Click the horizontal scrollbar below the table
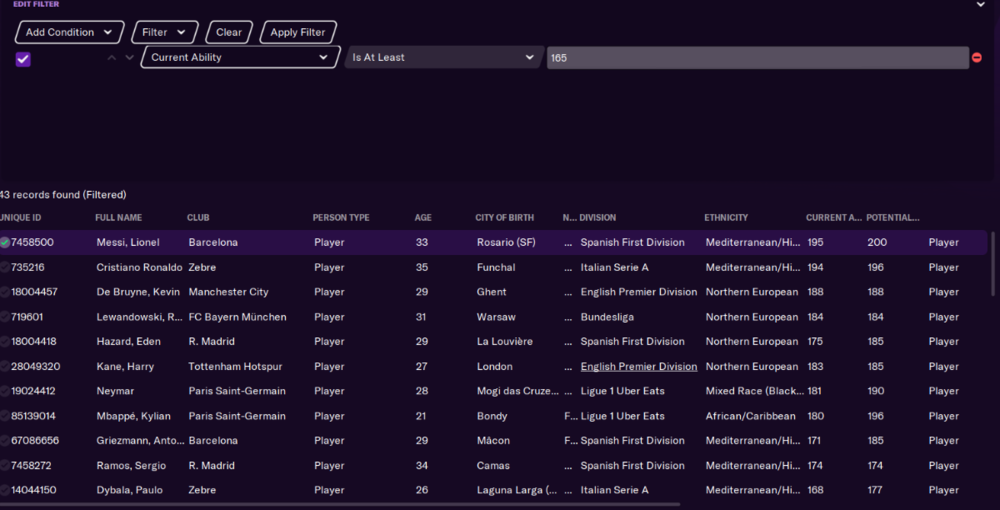Viewport: 1000px width, 510px height. pyautogui.click(x=340, y=504)
